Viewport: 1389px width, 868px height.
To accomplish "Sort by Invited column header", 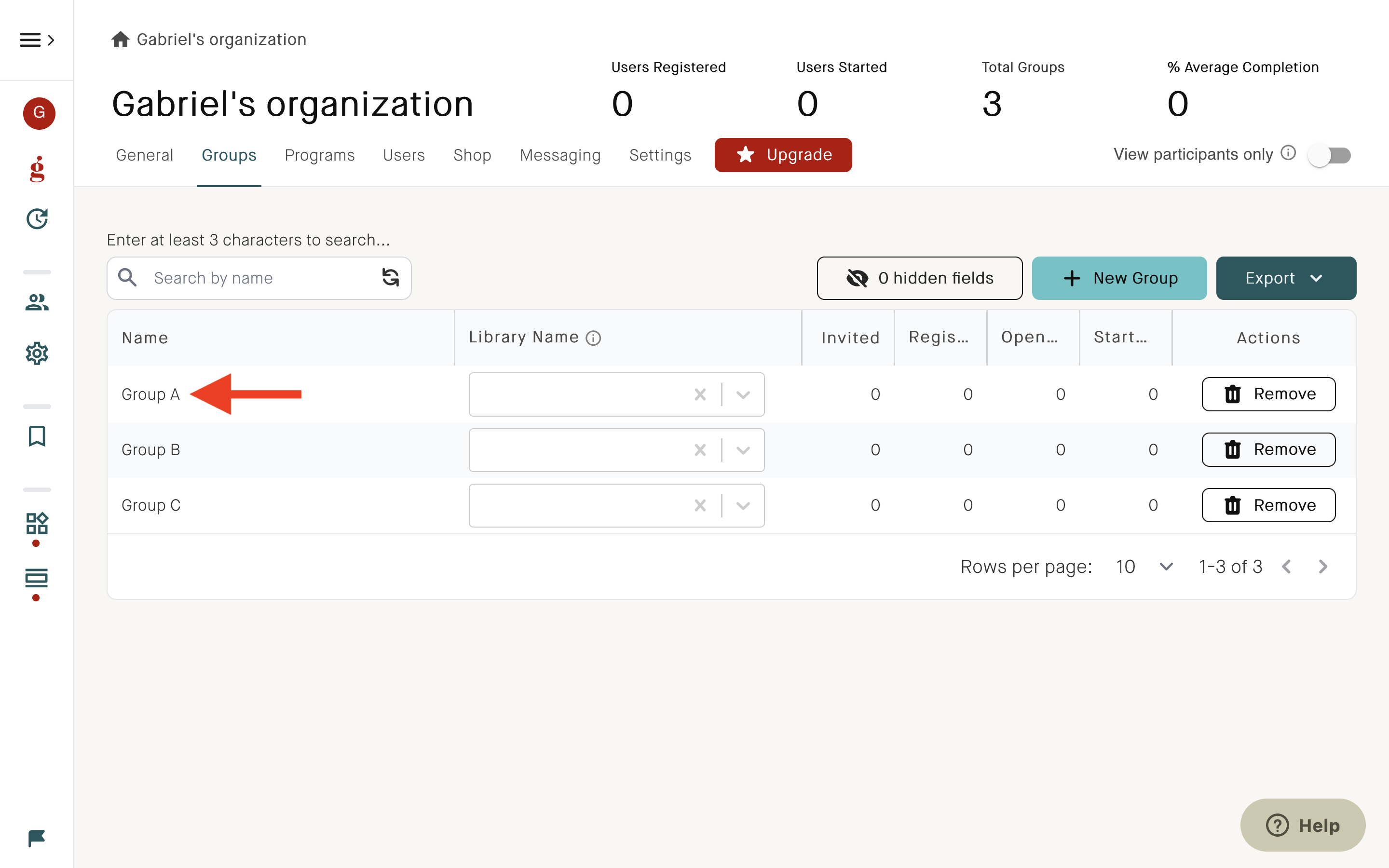I will click(x=851, y=338).
